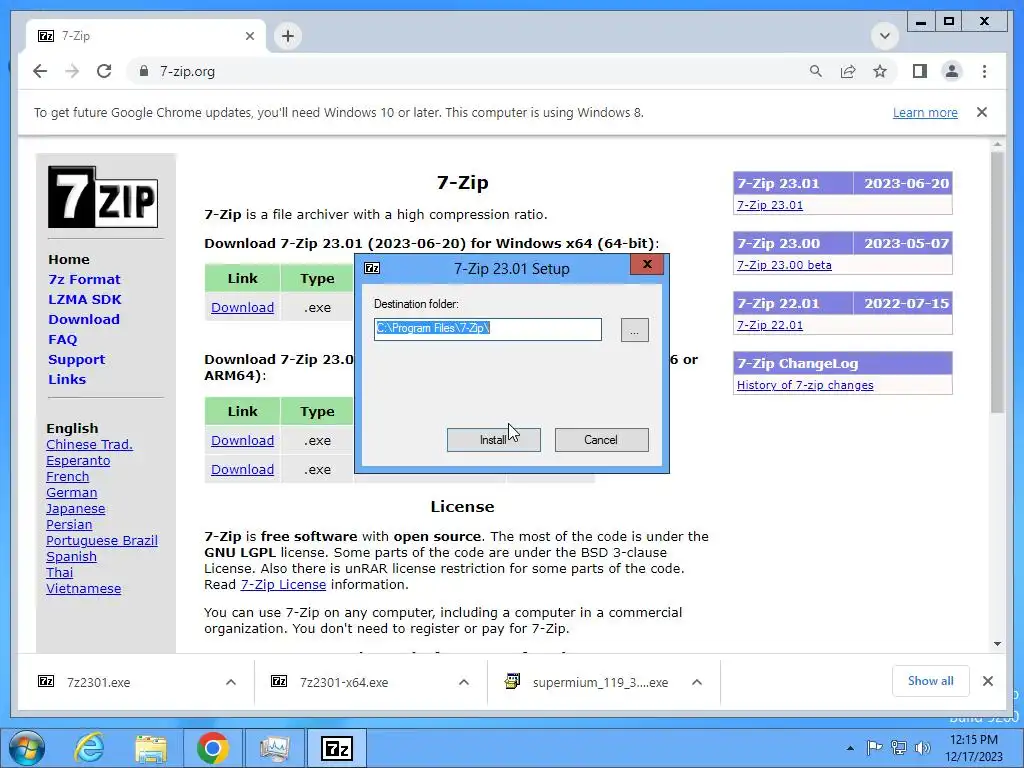Open the 7-Zip setup taskbar icon
The height and width of the screenshot is (768, 1024).
[x=337, y=748]
